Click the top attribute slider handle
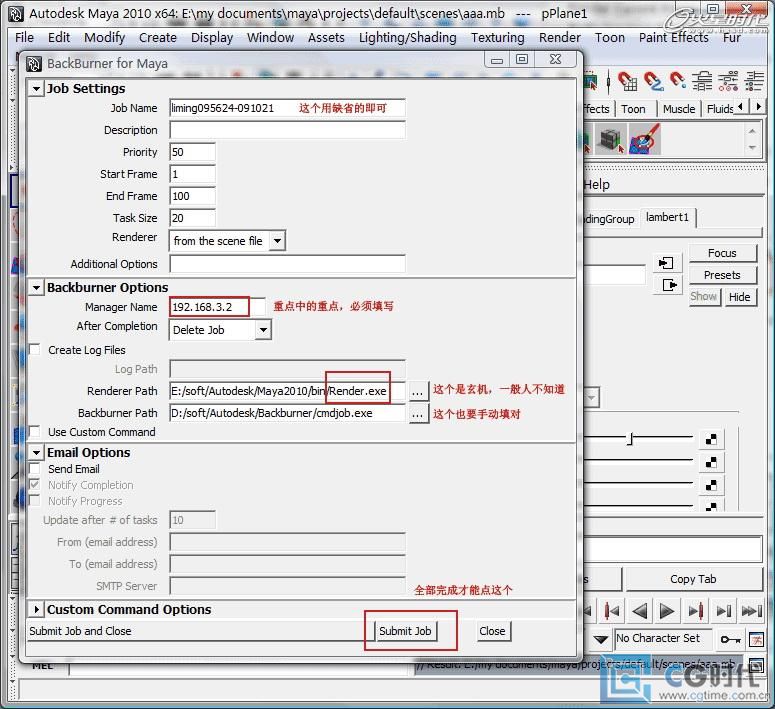This screenshot has width=775, height=709. (x=630, y=438)
